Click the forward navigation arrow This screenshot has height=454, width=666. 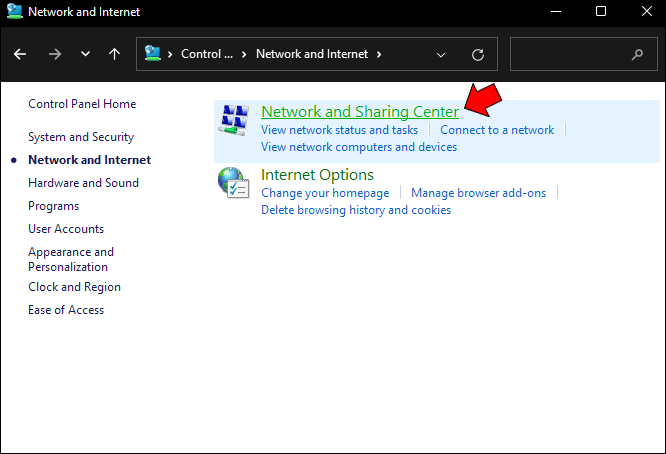tap(54, 54)
